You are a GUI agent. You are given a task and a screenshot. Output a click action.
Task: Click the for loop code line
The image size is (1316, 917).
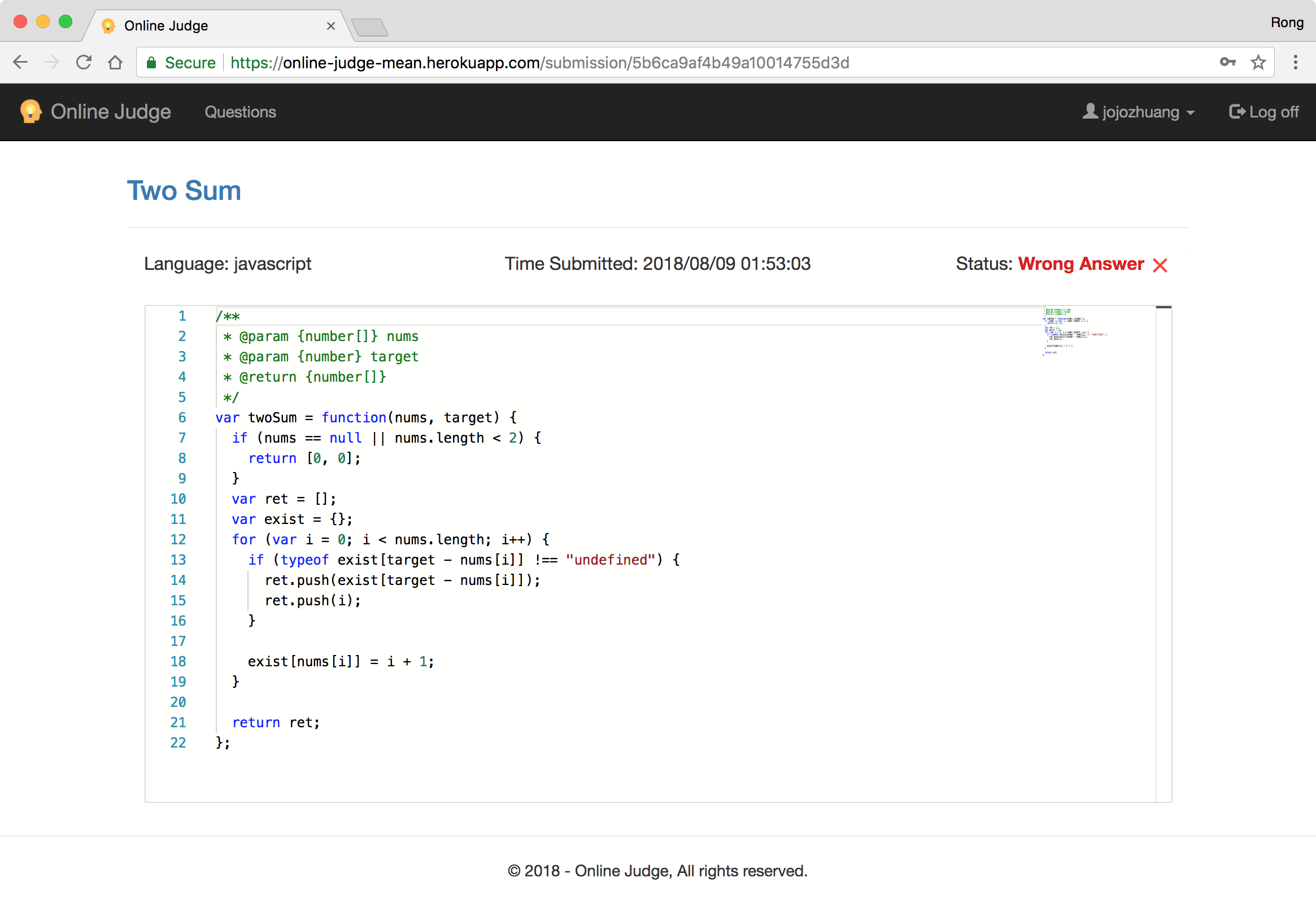(x=390, y=539)
